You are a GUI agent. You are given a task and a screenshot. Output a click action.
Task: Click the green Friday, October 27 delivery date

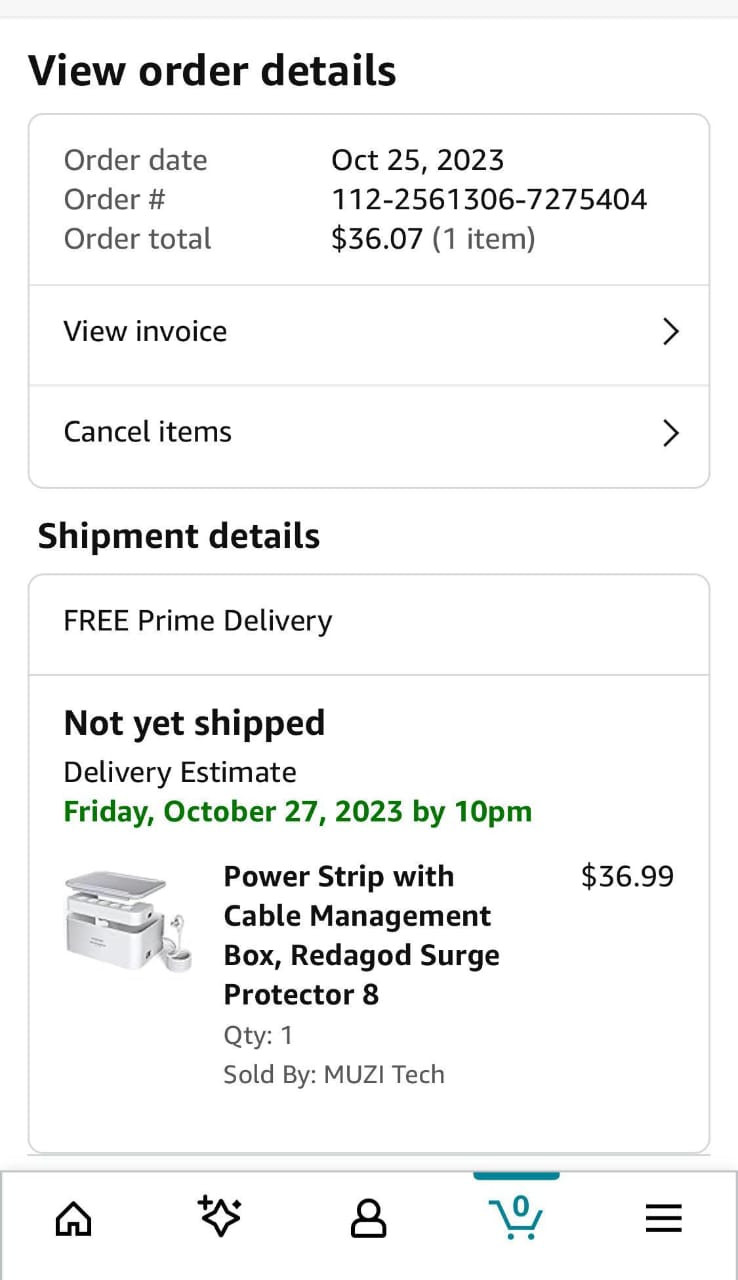tap(298, 811)
